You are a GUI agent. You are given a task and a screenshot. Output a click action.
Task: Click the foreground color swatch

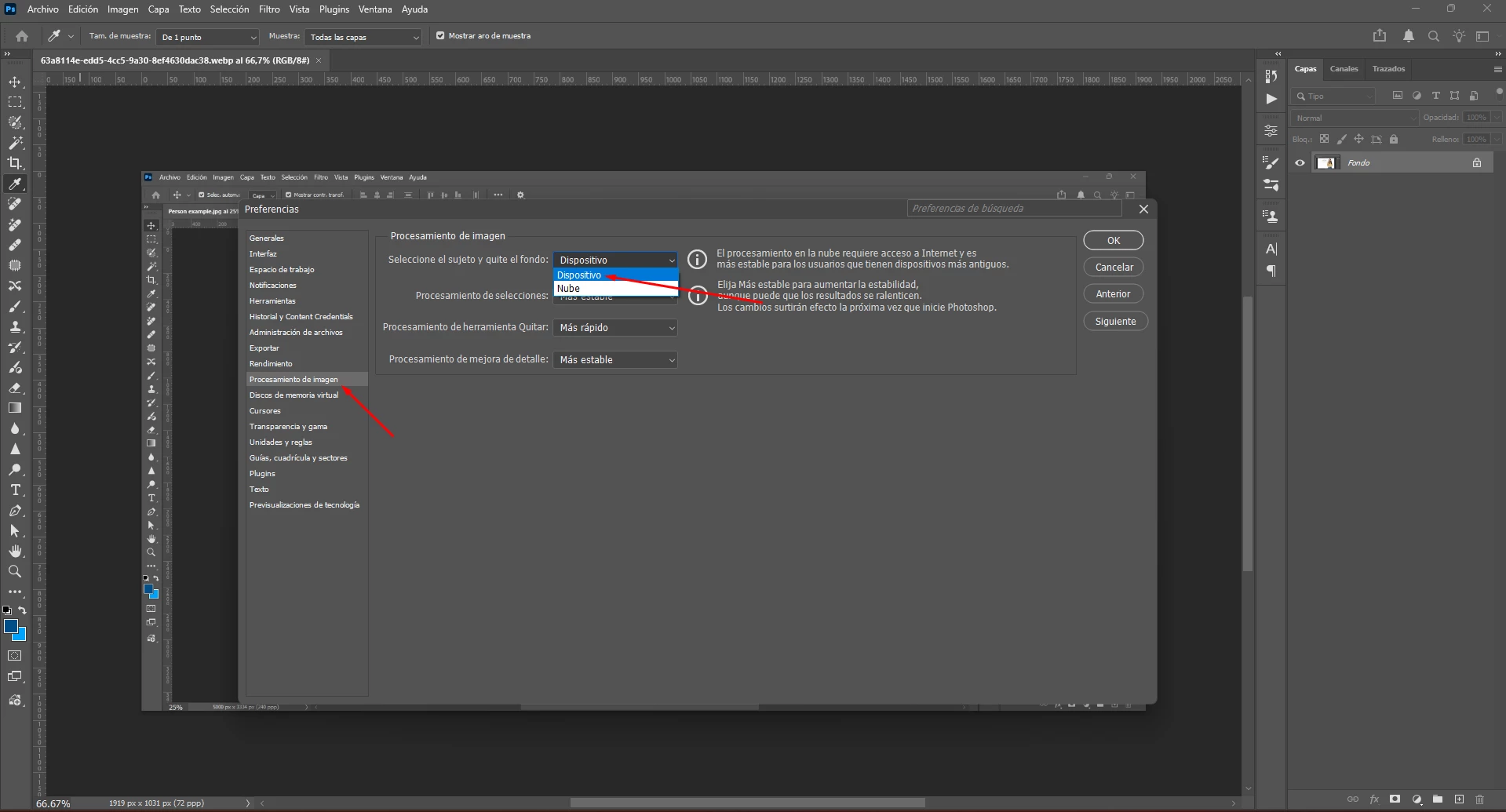point(11,626)
